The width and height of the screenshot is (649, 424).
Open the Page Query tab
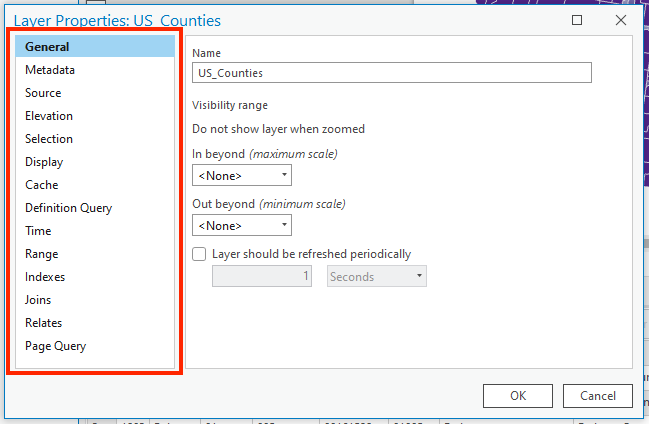(x=95, y=346)
